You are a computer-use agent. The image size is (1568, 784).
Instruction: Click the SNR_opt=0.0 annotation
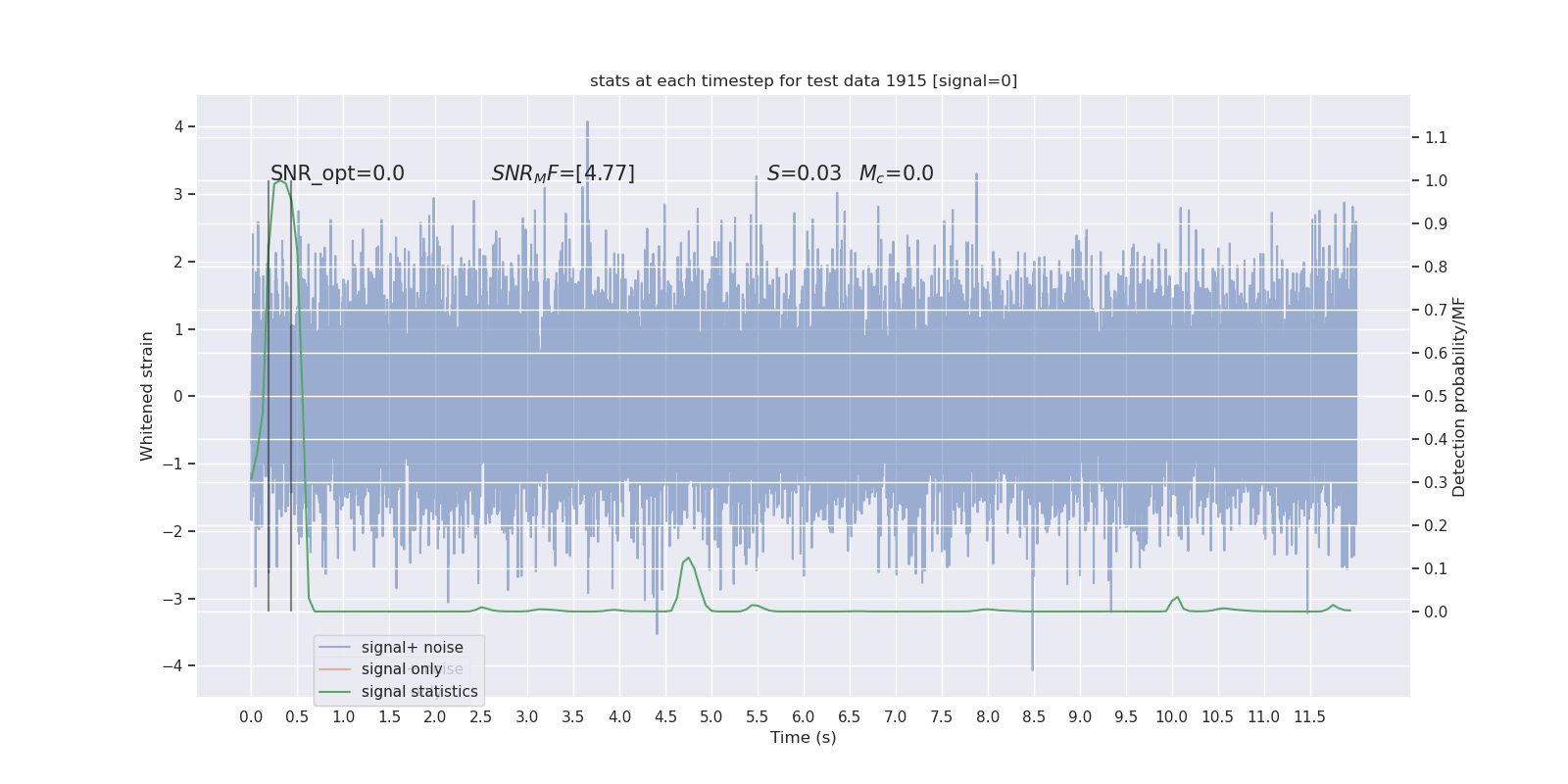[x=337, y=173]
